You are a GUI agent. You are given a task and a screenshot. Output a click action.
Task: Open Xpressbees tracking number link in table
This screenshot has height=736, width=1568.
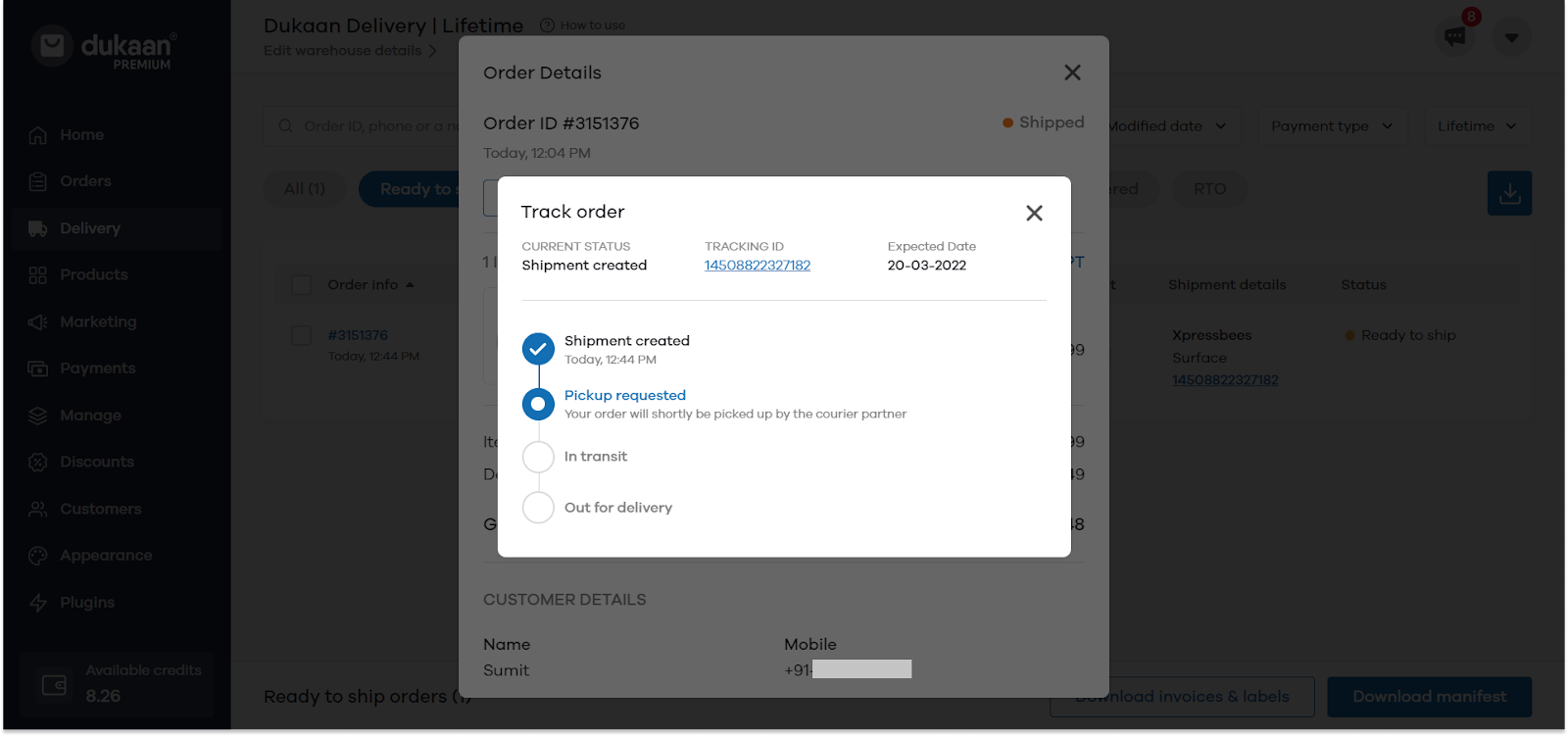point(1225,380)
